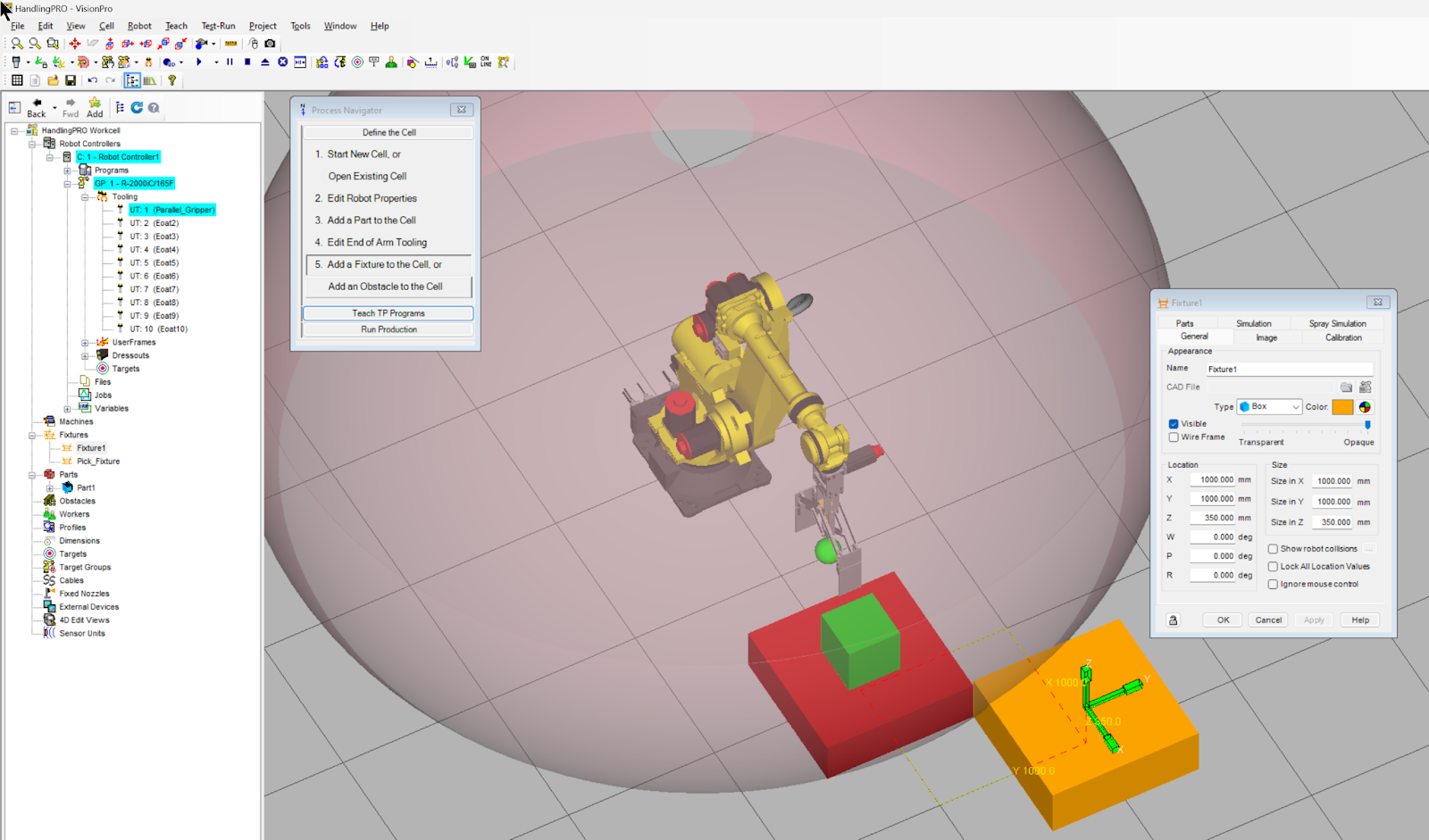The height and width of the screenshot is (840, 1429).
Task: Click the Open folder icon in toolbar
Action: (x=53, y=80)
